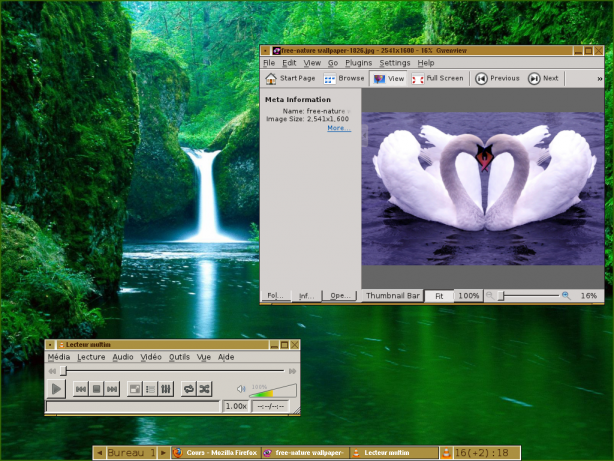The width and height of the screenshot is (614, 461).
Task: Open VLC extended settings equalizer icon
Action: (166, 389)
